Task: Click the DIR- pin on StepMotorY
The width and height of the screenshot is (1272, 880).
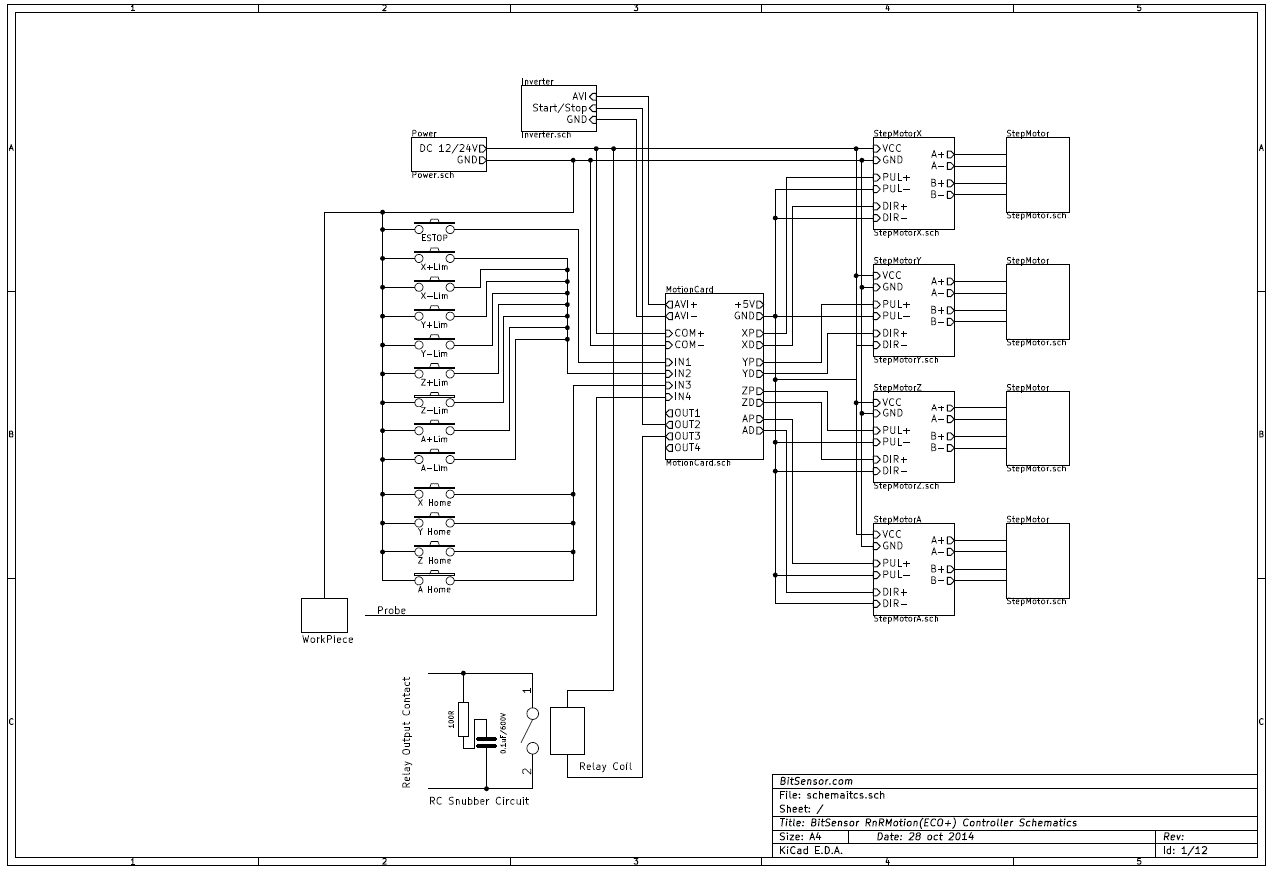Action: pyautogui.click(x=890, y=345)
